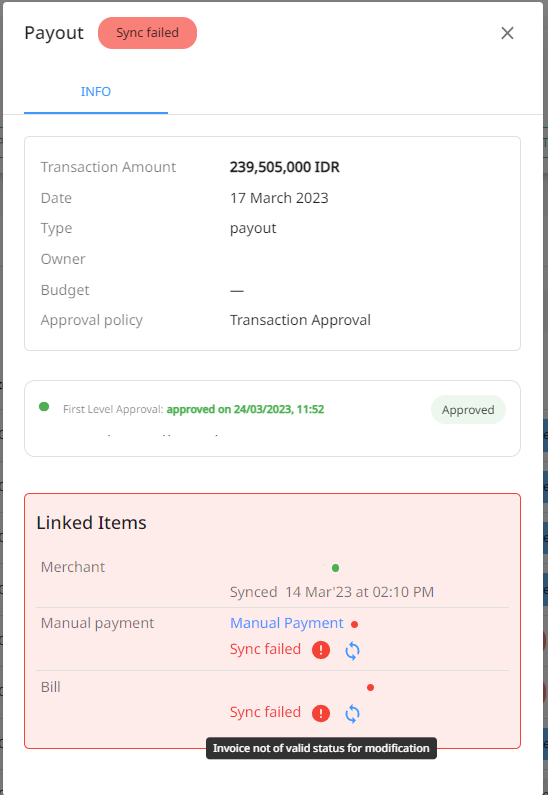This screenshot has width=549, height=795.
Task: Close the Payout panel with X icon
Action: tap(507, 33)
